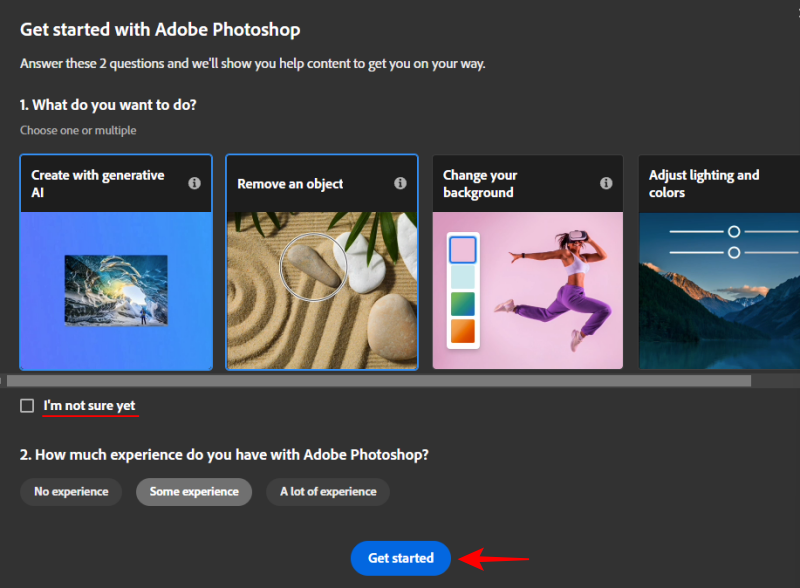The height and width of the screenshot is (588, 800).
Task: Click circled stone in Remove an object image
Action: 314,265
